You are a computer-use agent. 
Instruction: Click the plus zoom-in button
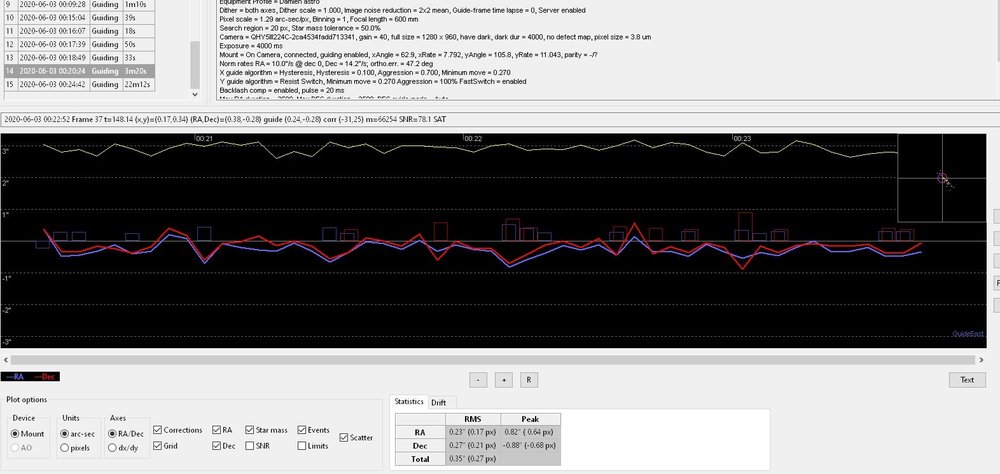pyautogui.click(x=503, y=380)
